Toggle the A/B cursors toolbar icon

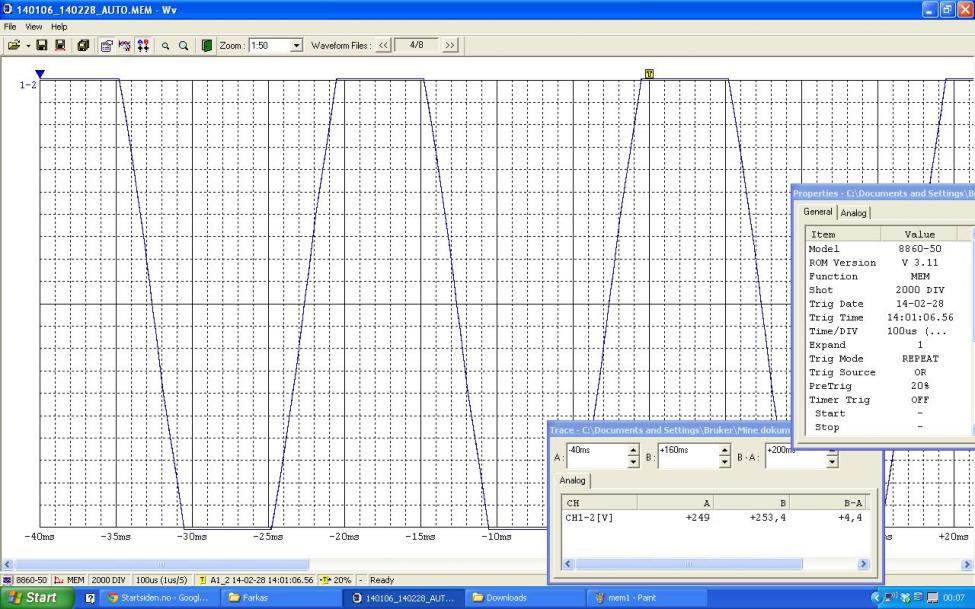click(143, 46)
